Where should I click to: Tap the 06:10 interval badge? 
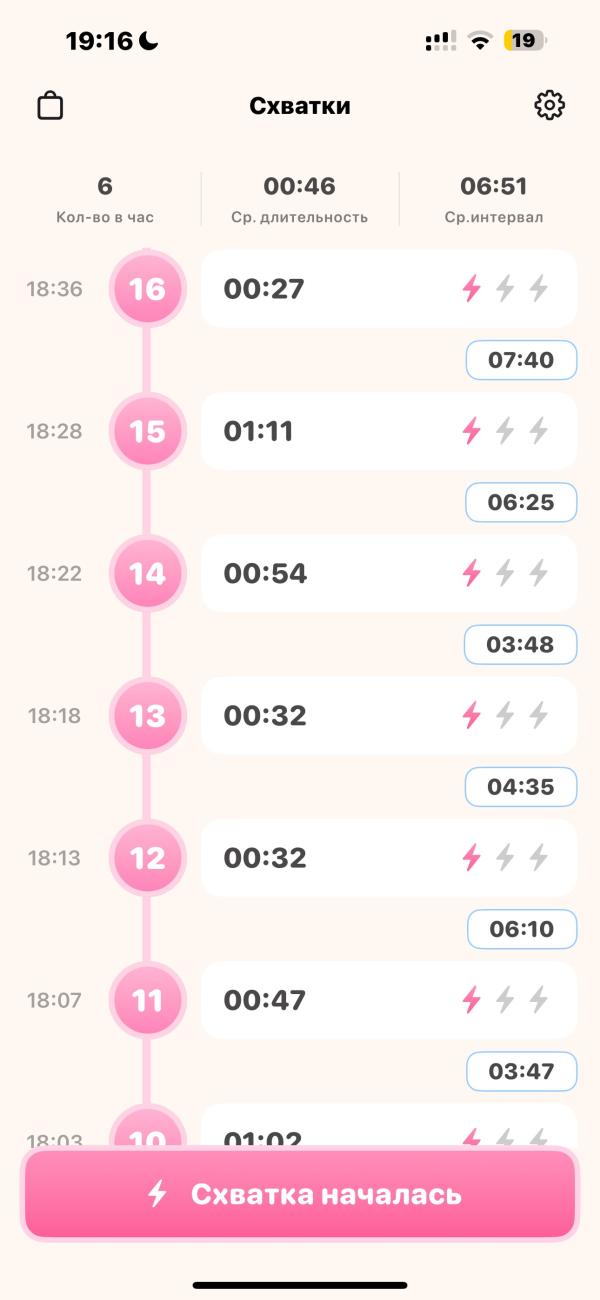(x=521, y=929)
